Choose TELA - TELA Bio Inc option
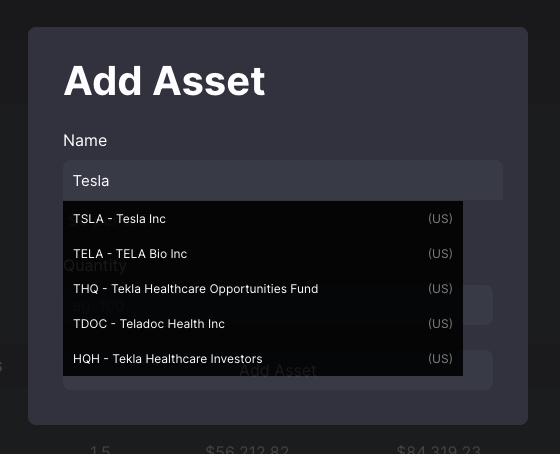Viewport: 560px width, 454px height. [263, 254]
